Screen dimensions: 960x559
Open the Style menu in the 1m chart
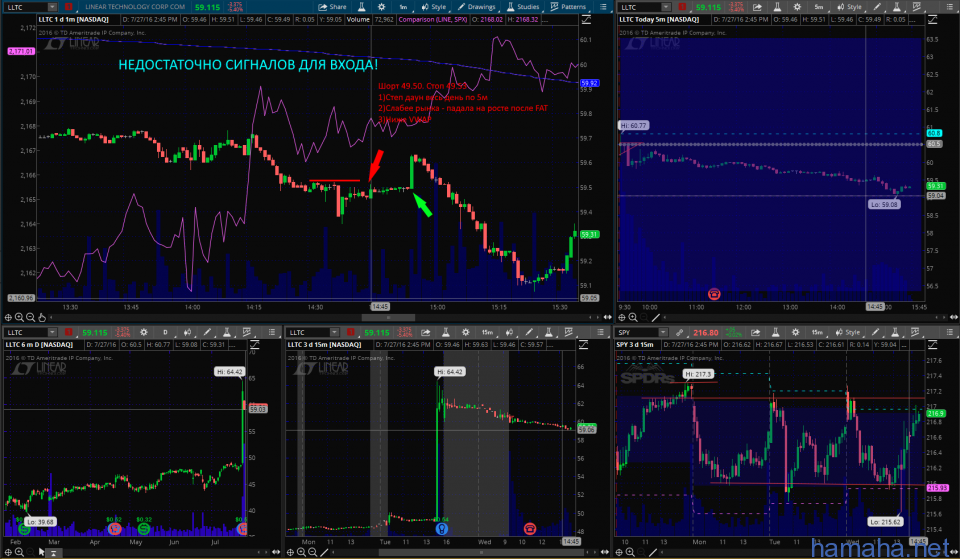(x=433, y=7)
